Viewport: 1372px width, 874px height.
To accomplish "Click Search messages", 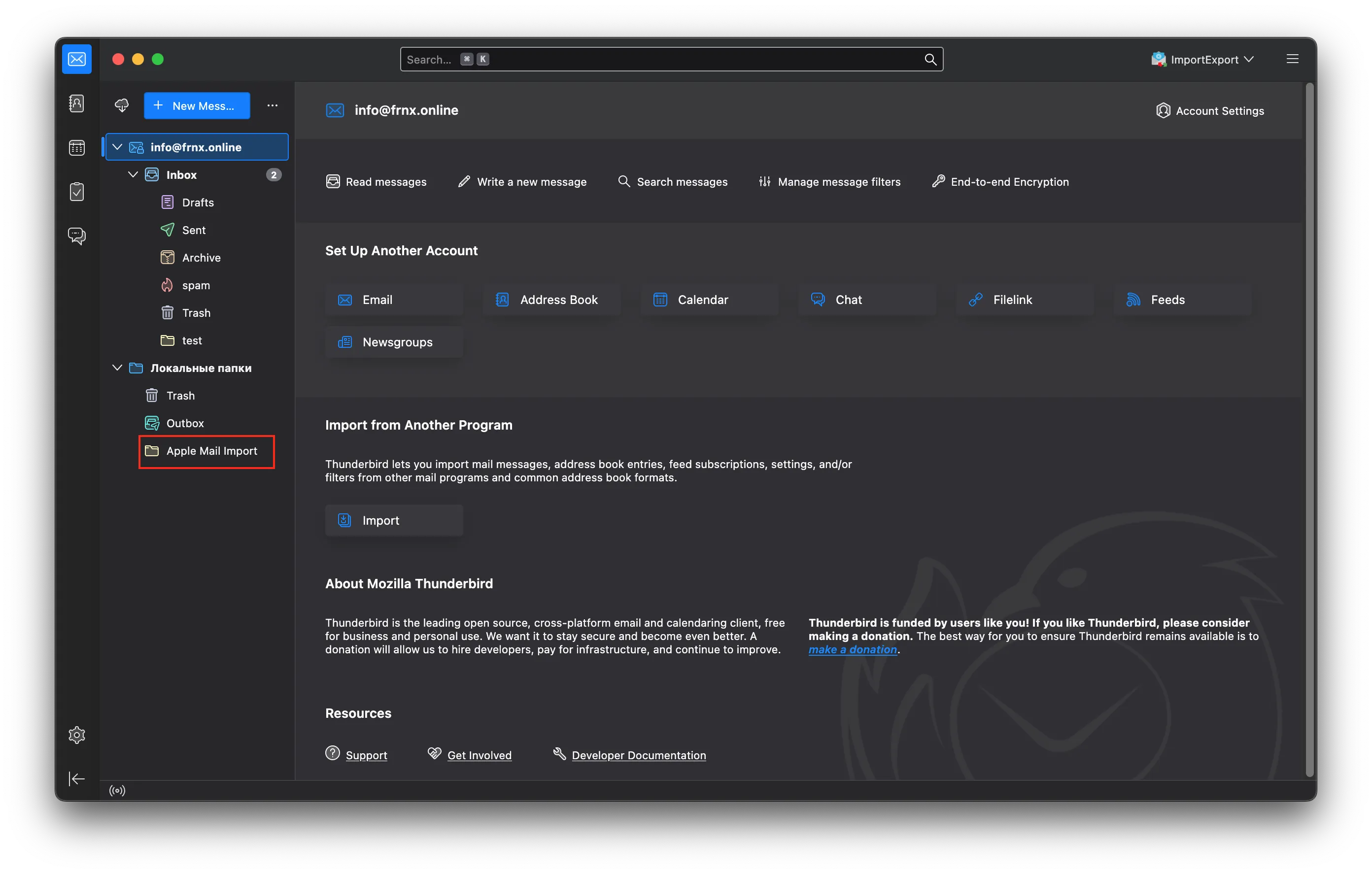I will pyautogui.click(x=672, y=182).
